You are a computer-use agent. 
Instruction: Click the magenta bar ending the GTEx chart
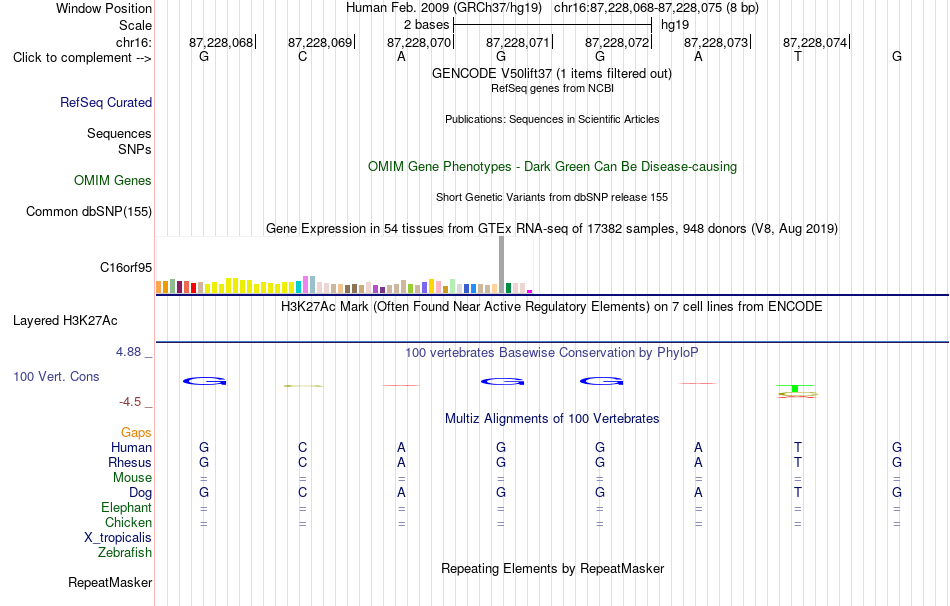click(530, 291)
